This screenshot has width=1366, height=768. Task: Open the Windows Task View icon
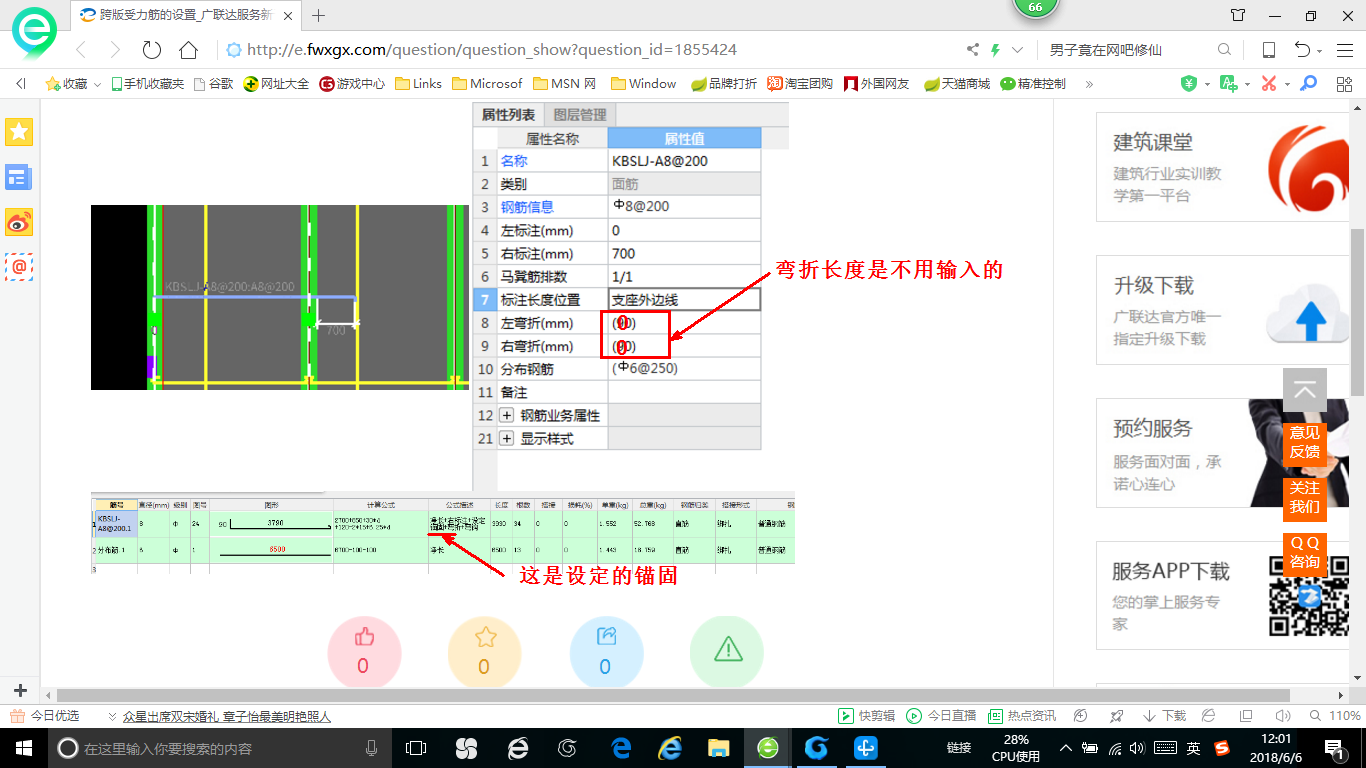[415, 748]
